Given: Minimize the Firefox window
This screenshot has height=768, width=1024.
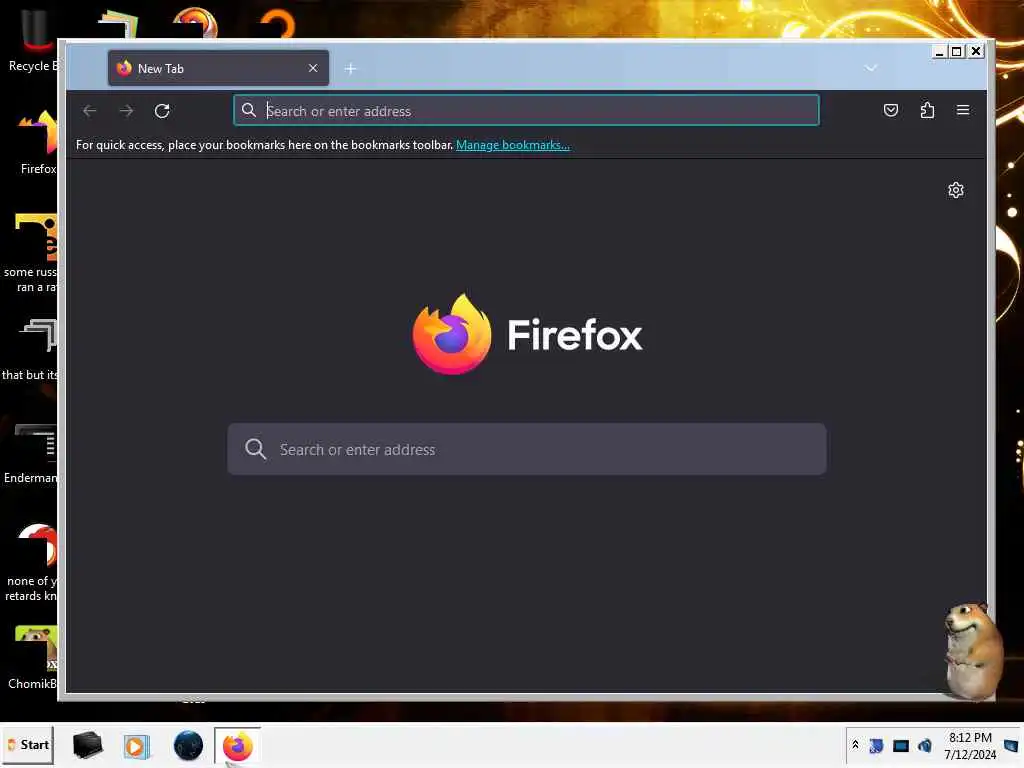Looking at the screenshot, I should 939,52.
